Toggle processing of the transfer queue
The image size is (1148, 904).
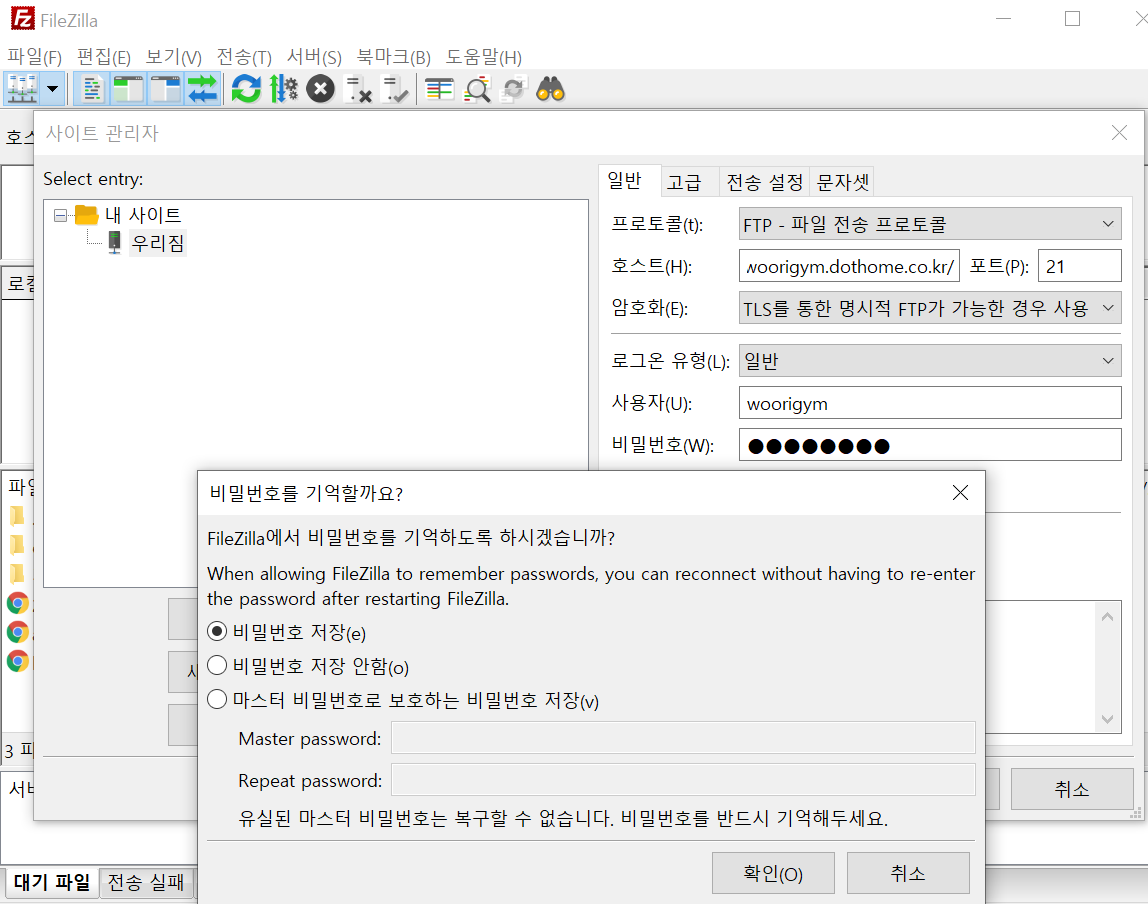click(283, 89)
